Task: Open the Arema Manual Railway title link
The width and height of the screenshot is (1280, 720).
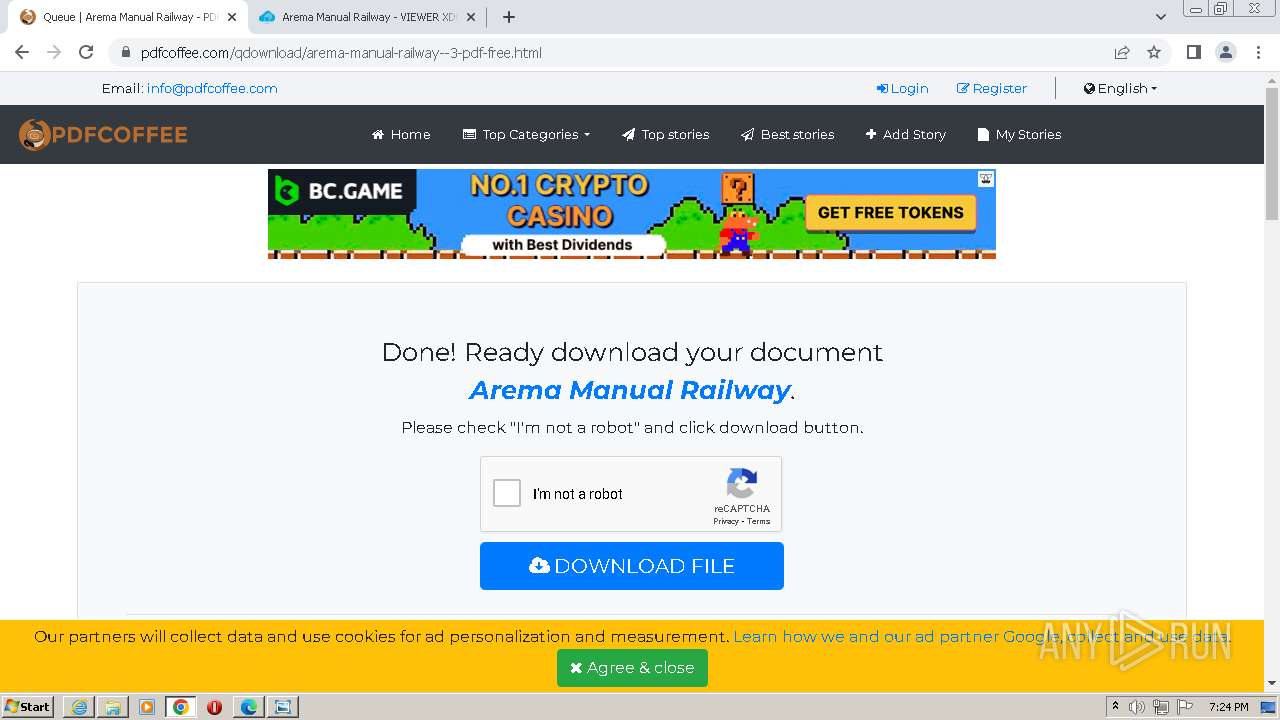Action: [630, 390]
